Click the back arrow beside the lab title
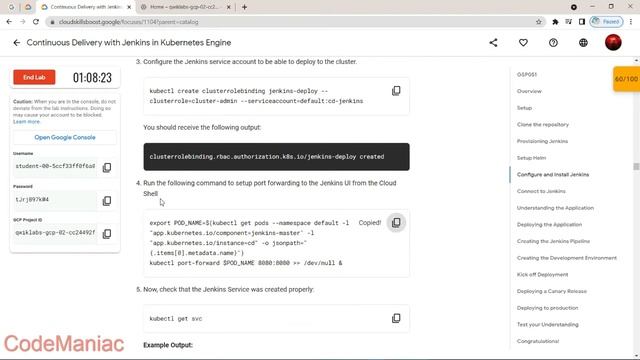This screenshot has height=360, width=640. pos(16,42)
